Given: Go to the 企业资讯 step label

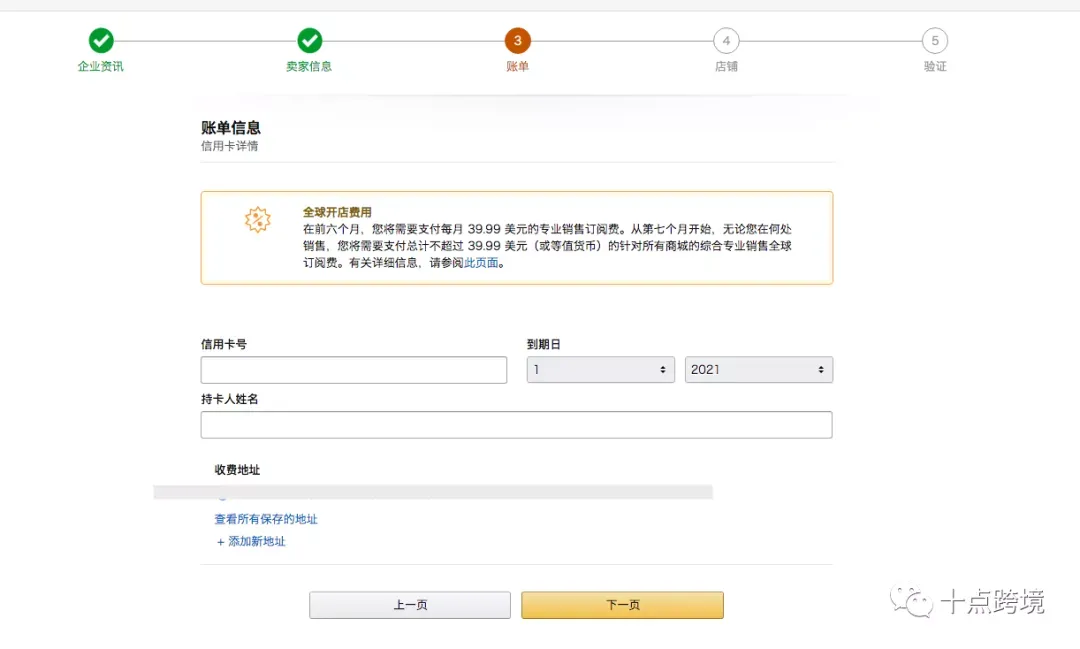Looking at the screenshot, I should tap(101, 67).
